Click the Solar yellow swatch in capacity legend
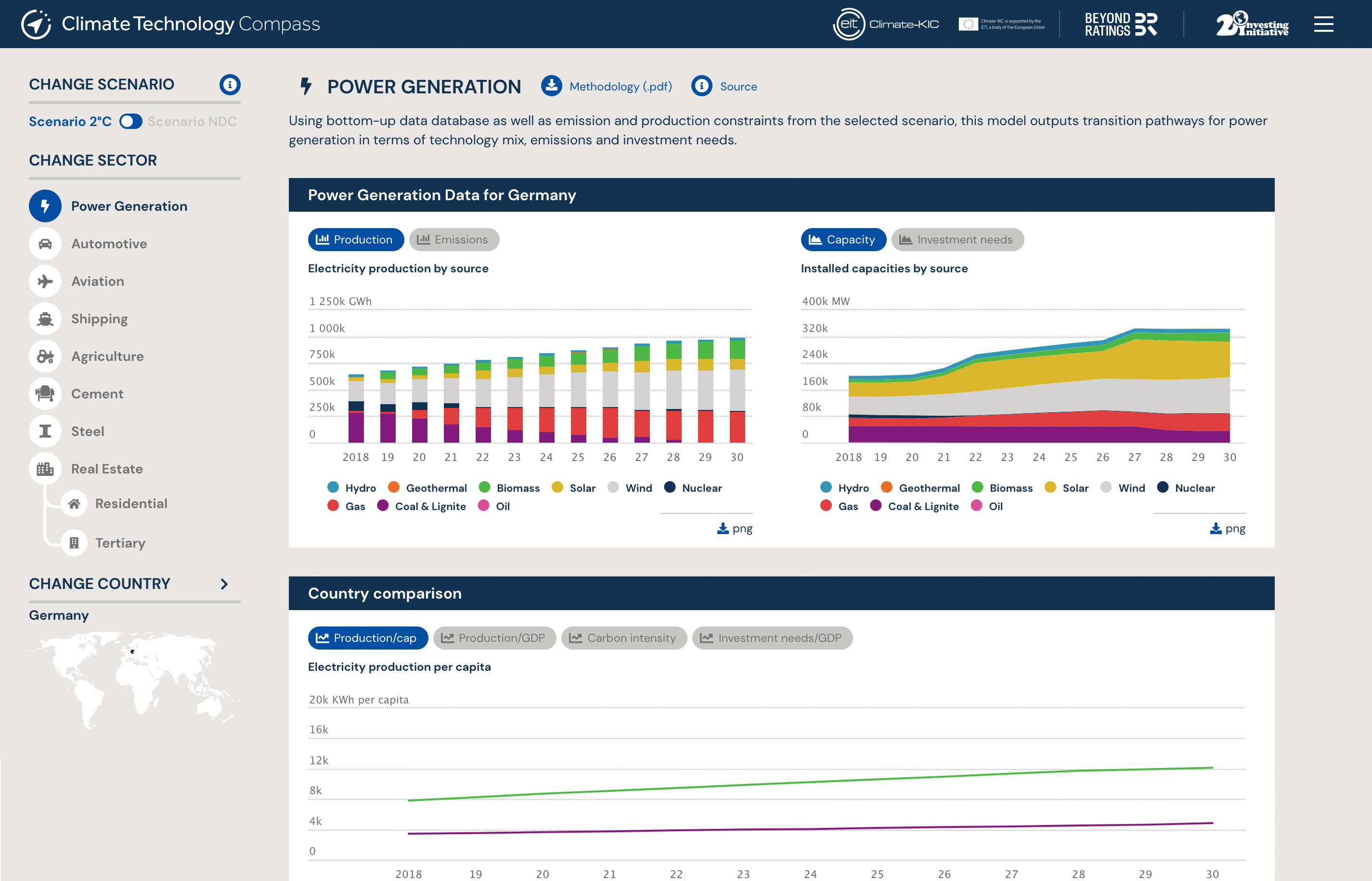 (x=1050, y=487)
